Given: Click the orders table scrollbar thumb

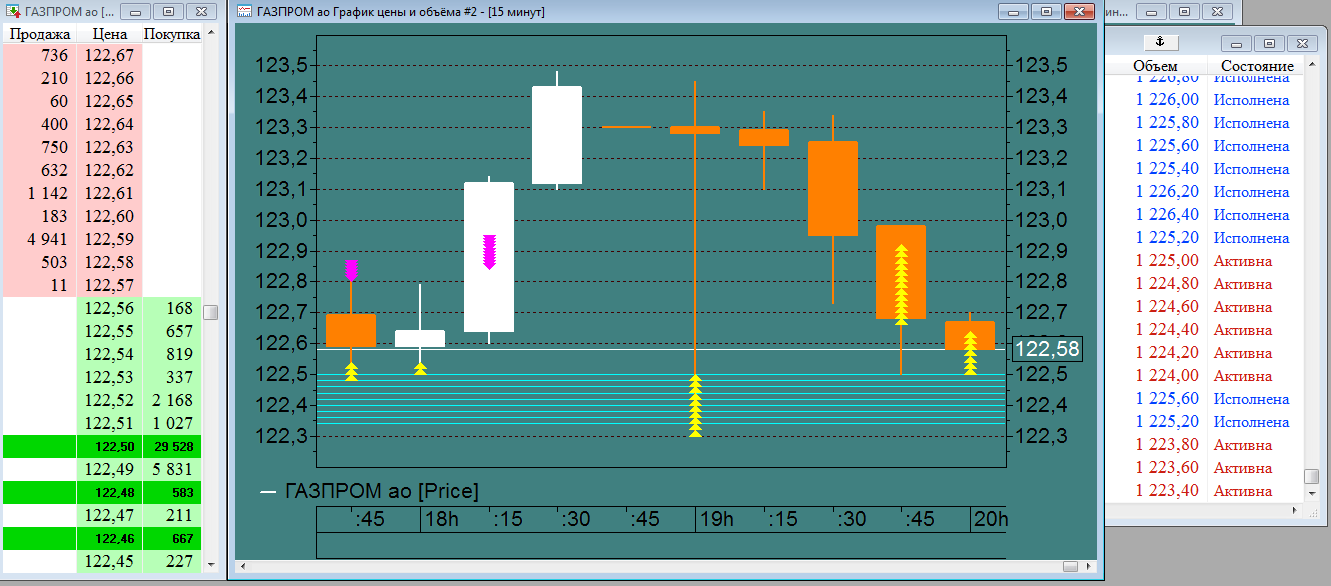Looking at the screenshot, I should pyautogui.click(x=1311, y=476).
